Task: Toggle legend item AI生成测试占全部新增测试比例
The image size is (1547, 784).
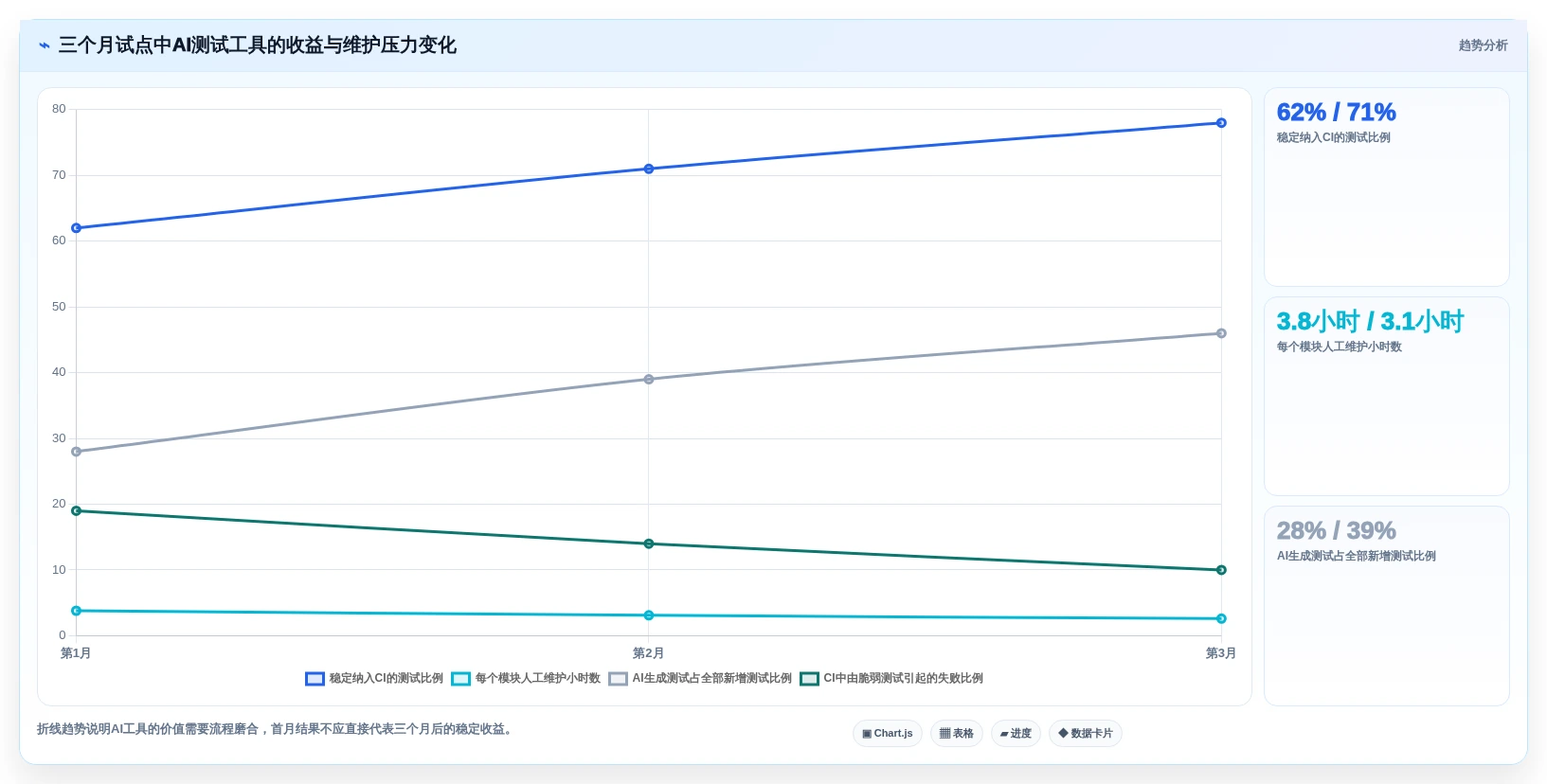Action: tap(700, 679)
